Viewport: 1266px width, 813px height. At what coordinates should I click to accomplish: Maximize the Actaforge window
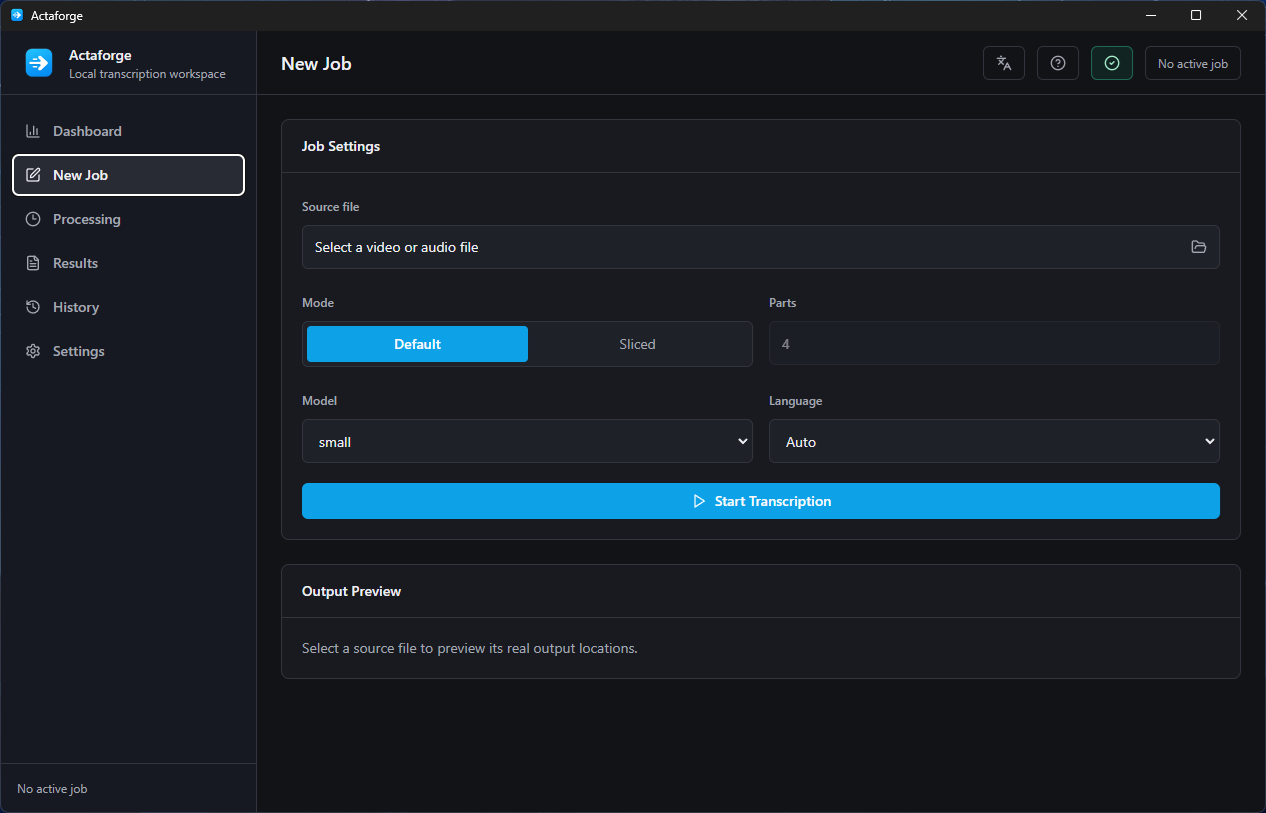1196,15
